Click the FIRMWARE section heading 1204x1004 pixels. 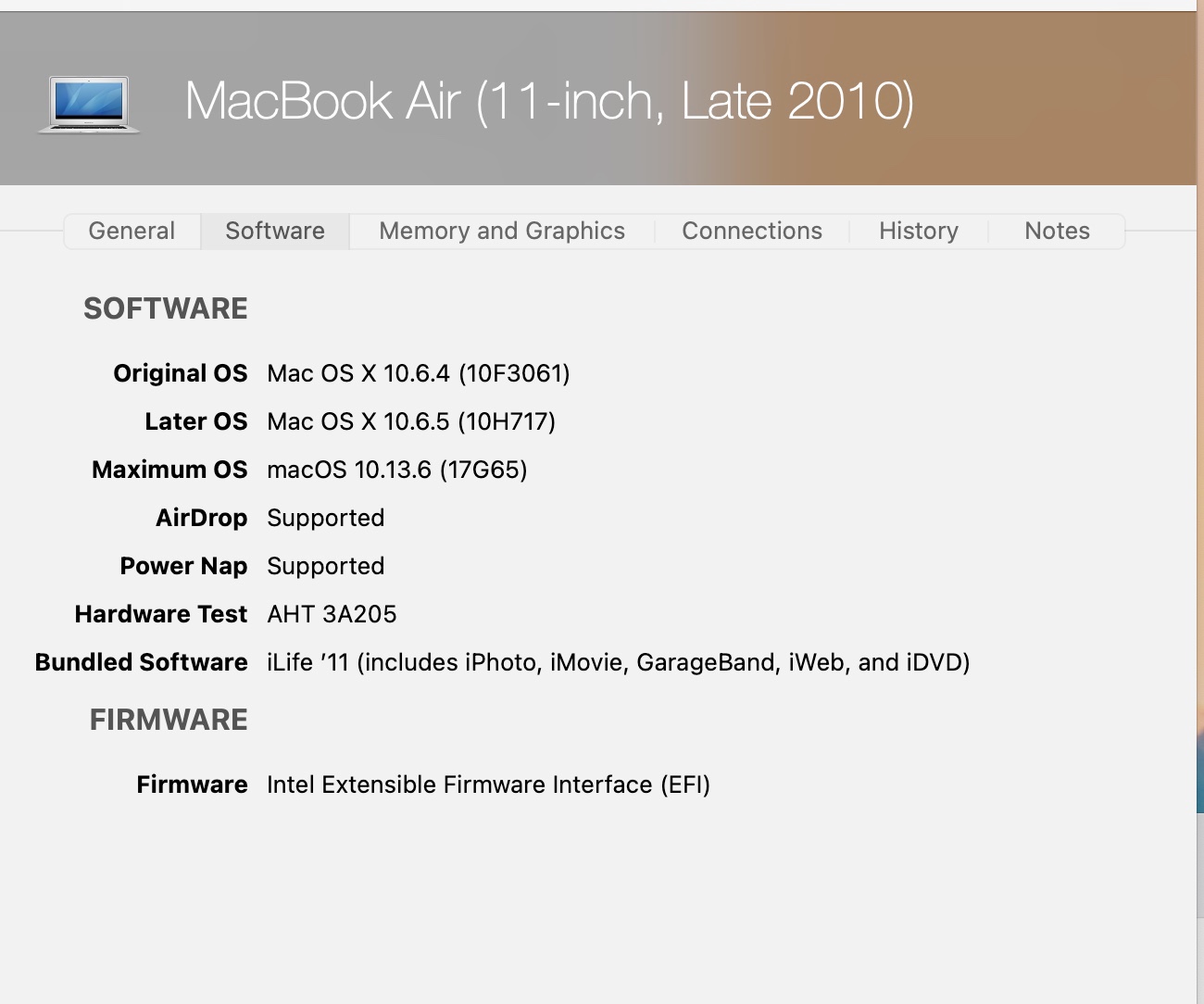click(169, 720)
